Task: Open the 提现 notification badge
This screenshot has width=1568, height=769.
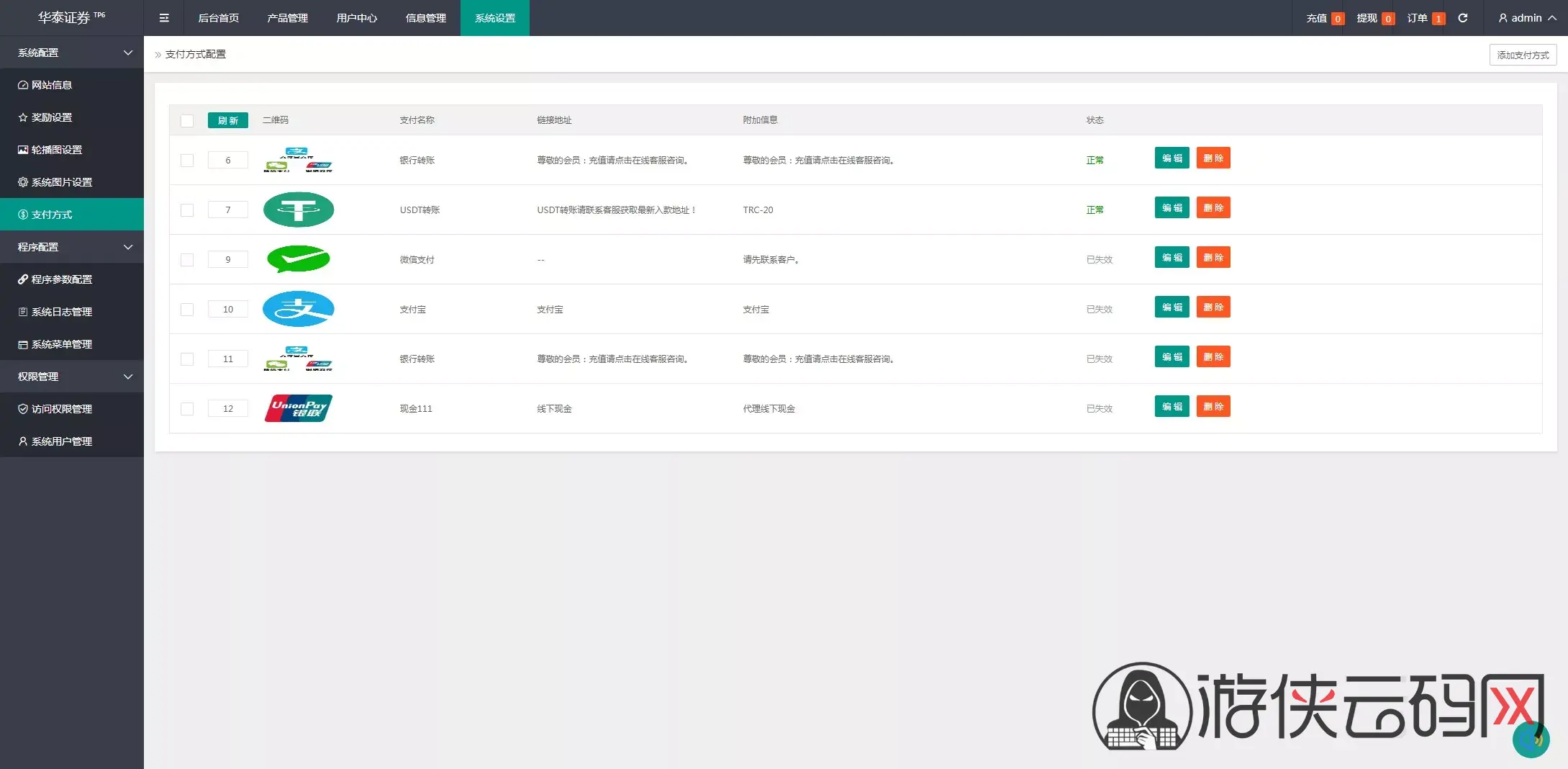Action: pyautogui.click(x=1388, y=19)
